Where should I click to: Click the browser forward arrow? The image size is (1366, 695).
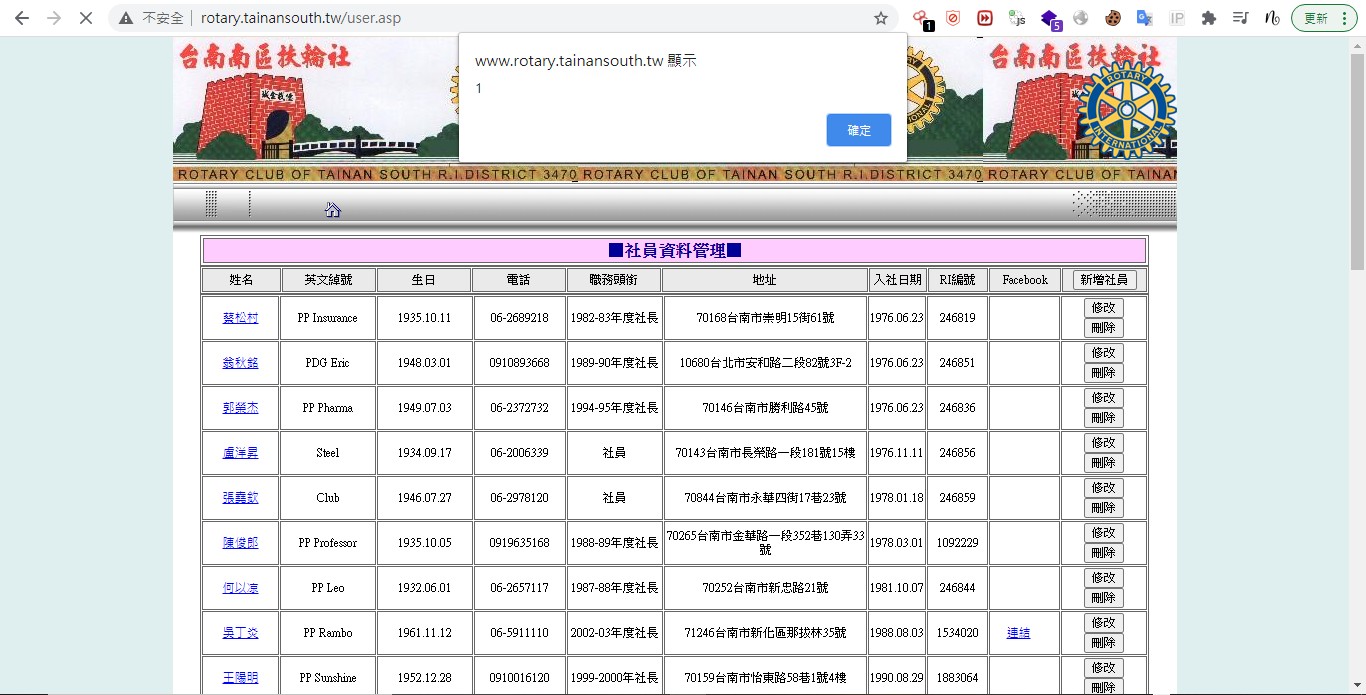pos(54,18)
